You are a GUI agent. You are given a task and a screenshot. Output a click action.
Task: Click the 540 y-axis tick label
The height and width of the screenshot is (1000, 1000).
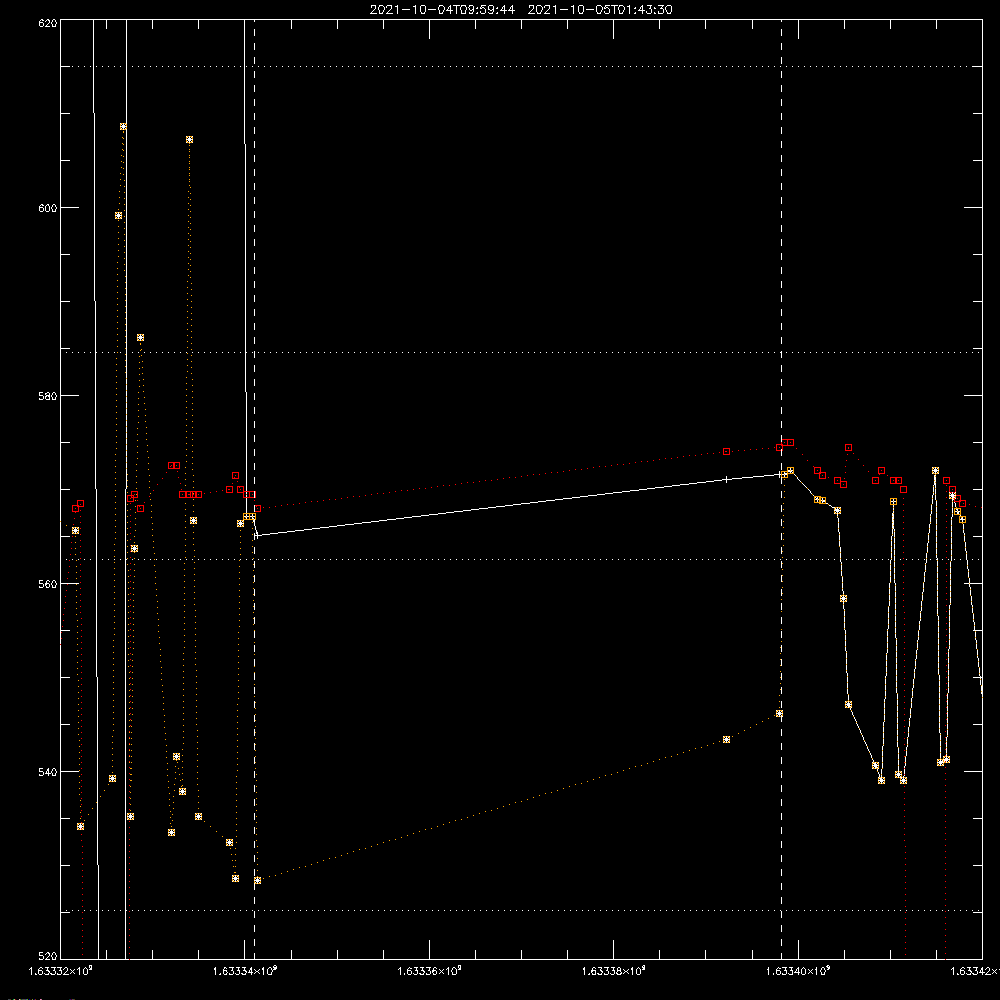tap(48, 772)
